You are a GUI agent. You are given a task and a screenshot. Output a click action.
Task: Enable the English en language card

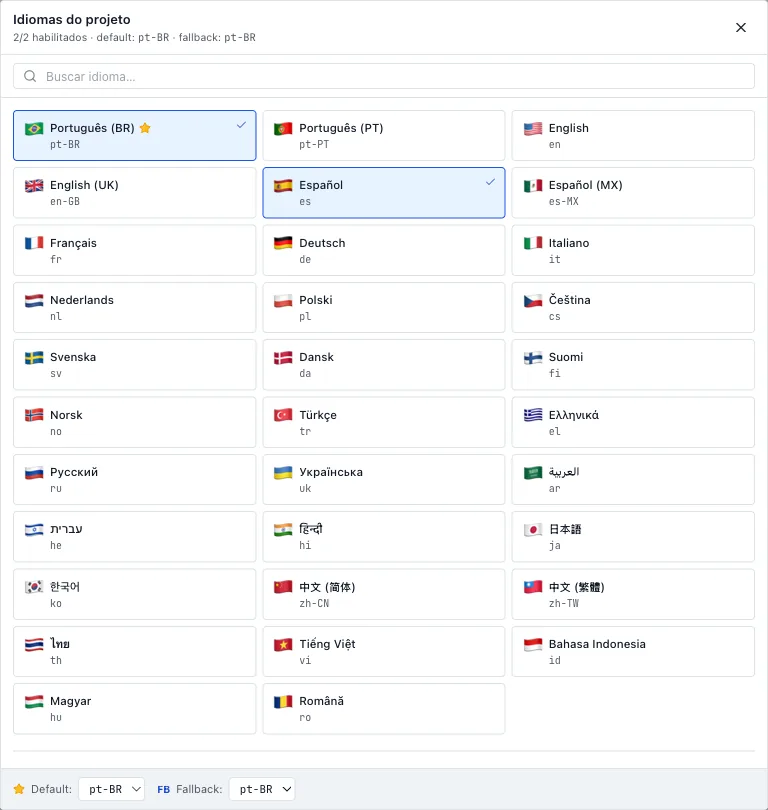coord(633,135)
